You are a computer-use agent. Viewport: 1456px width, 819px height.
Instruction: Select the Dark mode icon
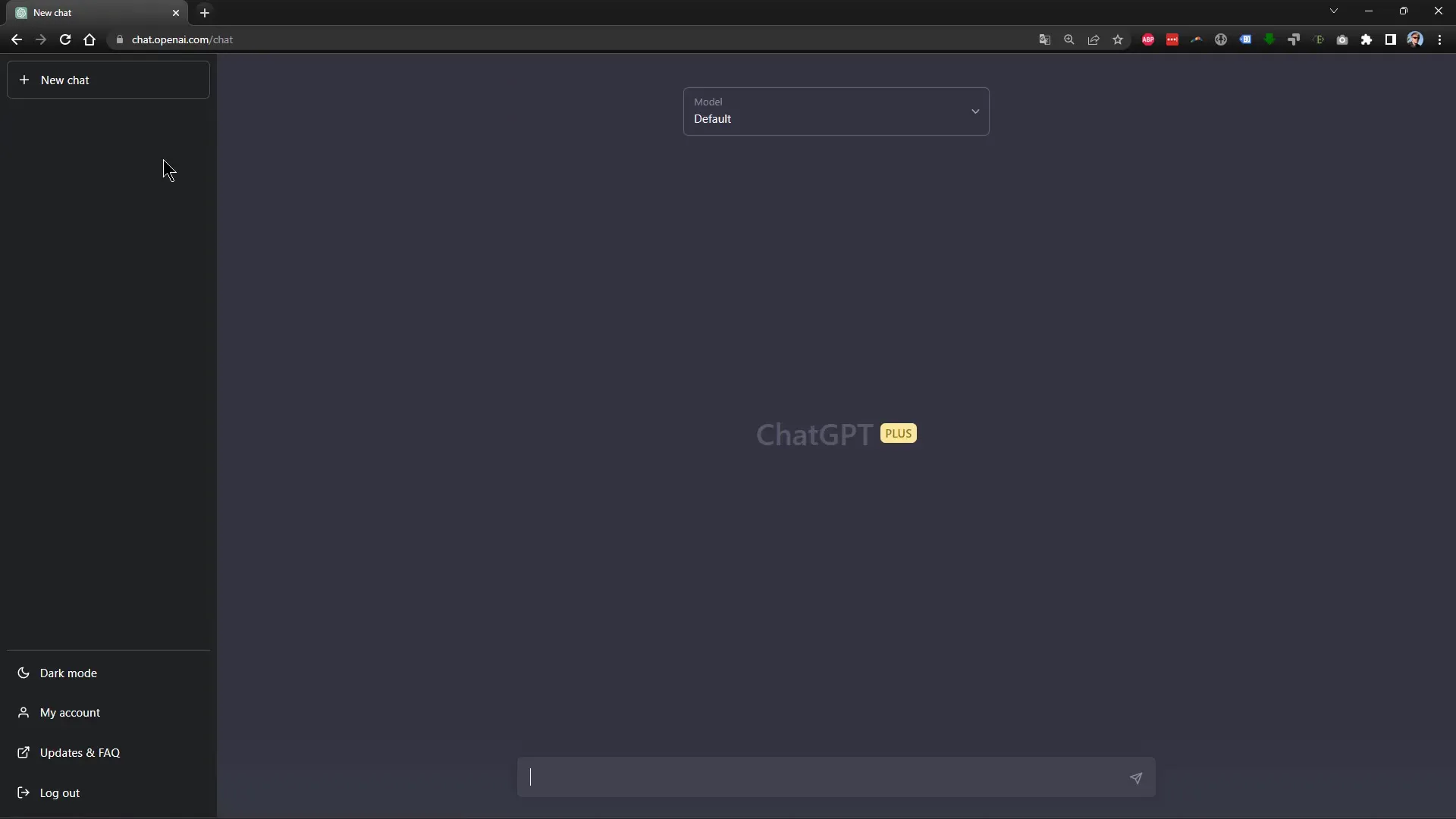coord(24,672)
